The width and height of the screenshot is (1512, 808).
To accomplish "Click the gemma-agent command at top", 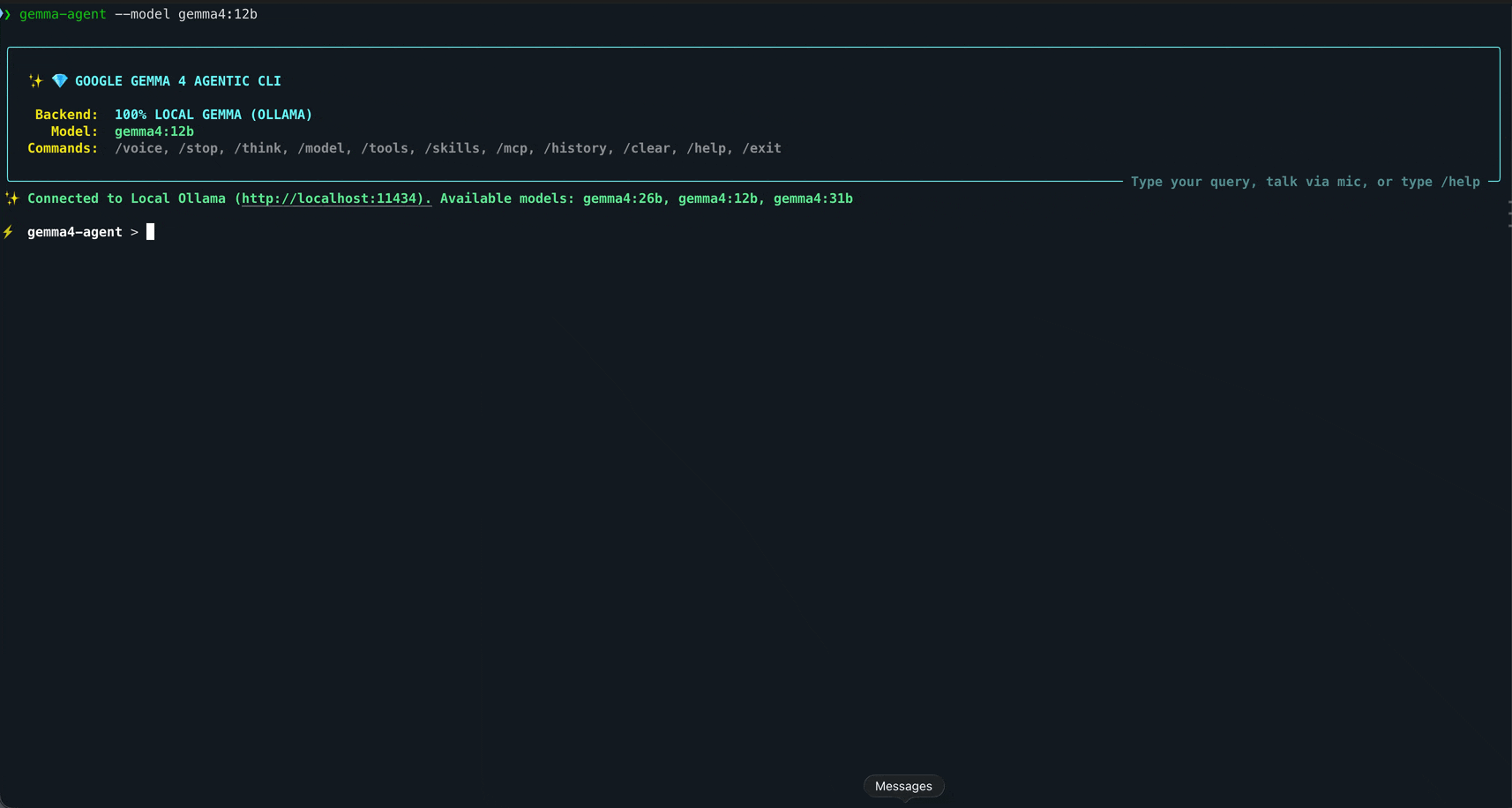I will pyautogui.click(x=63, y=14).
